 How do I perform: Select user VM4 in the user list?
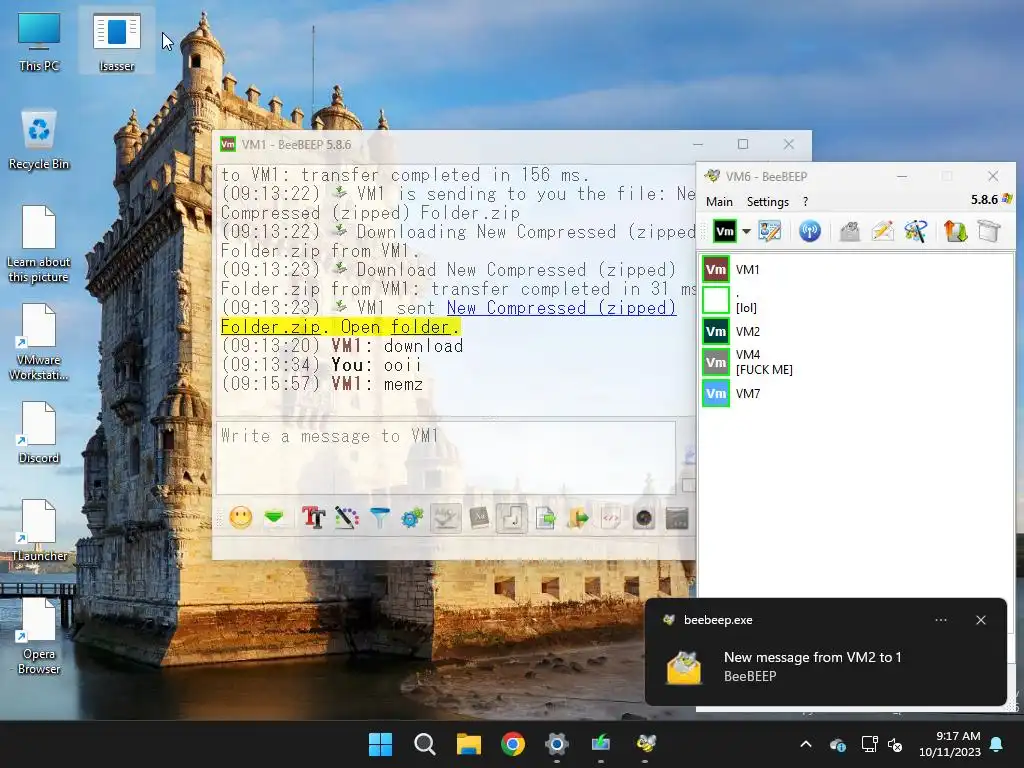point(856,362)
